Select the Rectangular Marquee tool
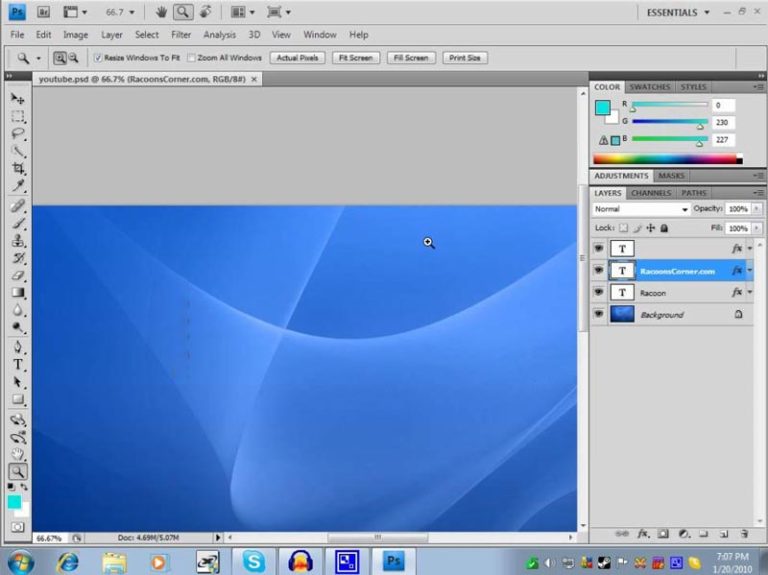The image size is (768, 575). [x=18, y=117]
